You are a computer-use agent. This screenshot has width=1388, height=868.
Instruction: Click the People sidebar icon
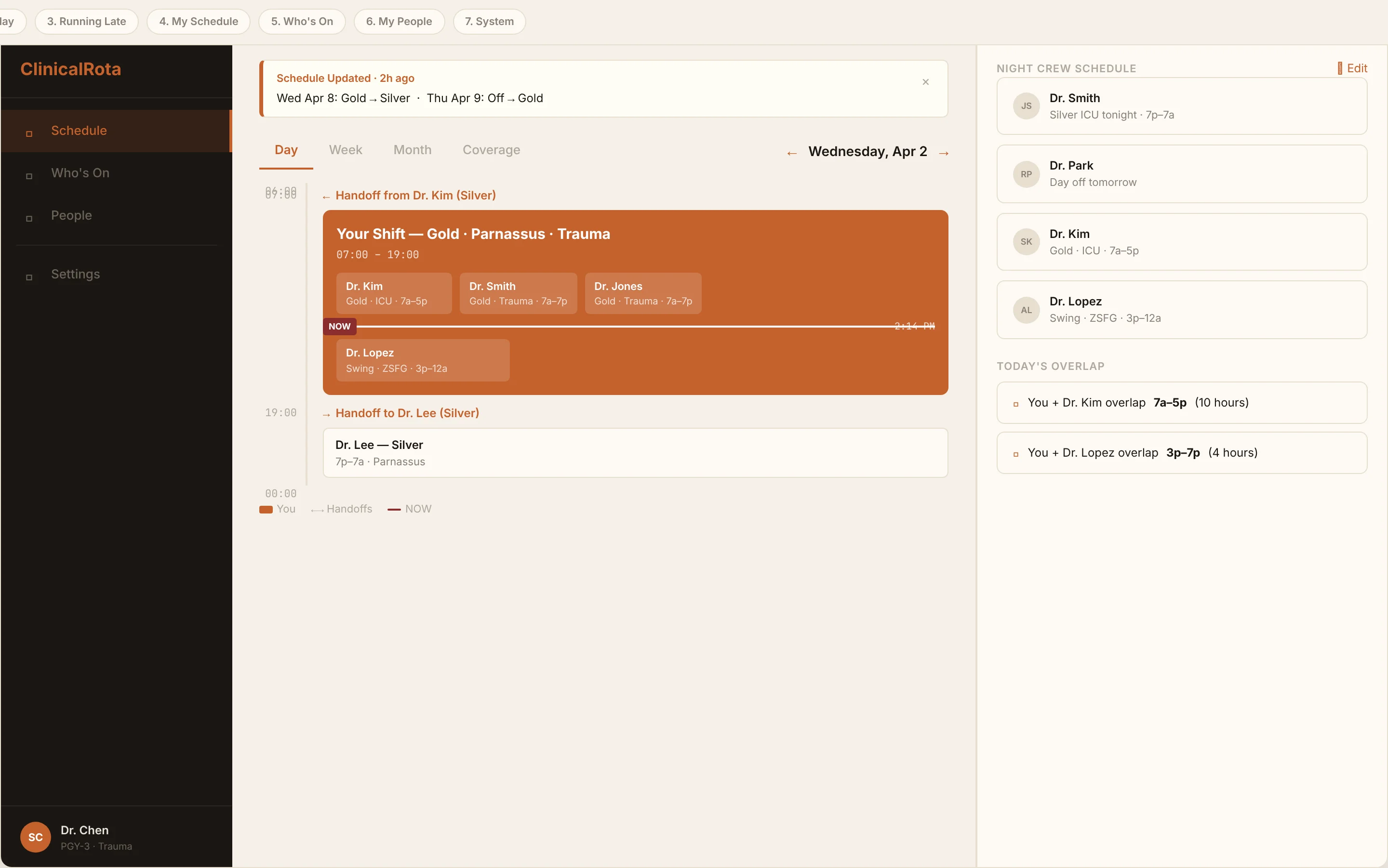29,219
